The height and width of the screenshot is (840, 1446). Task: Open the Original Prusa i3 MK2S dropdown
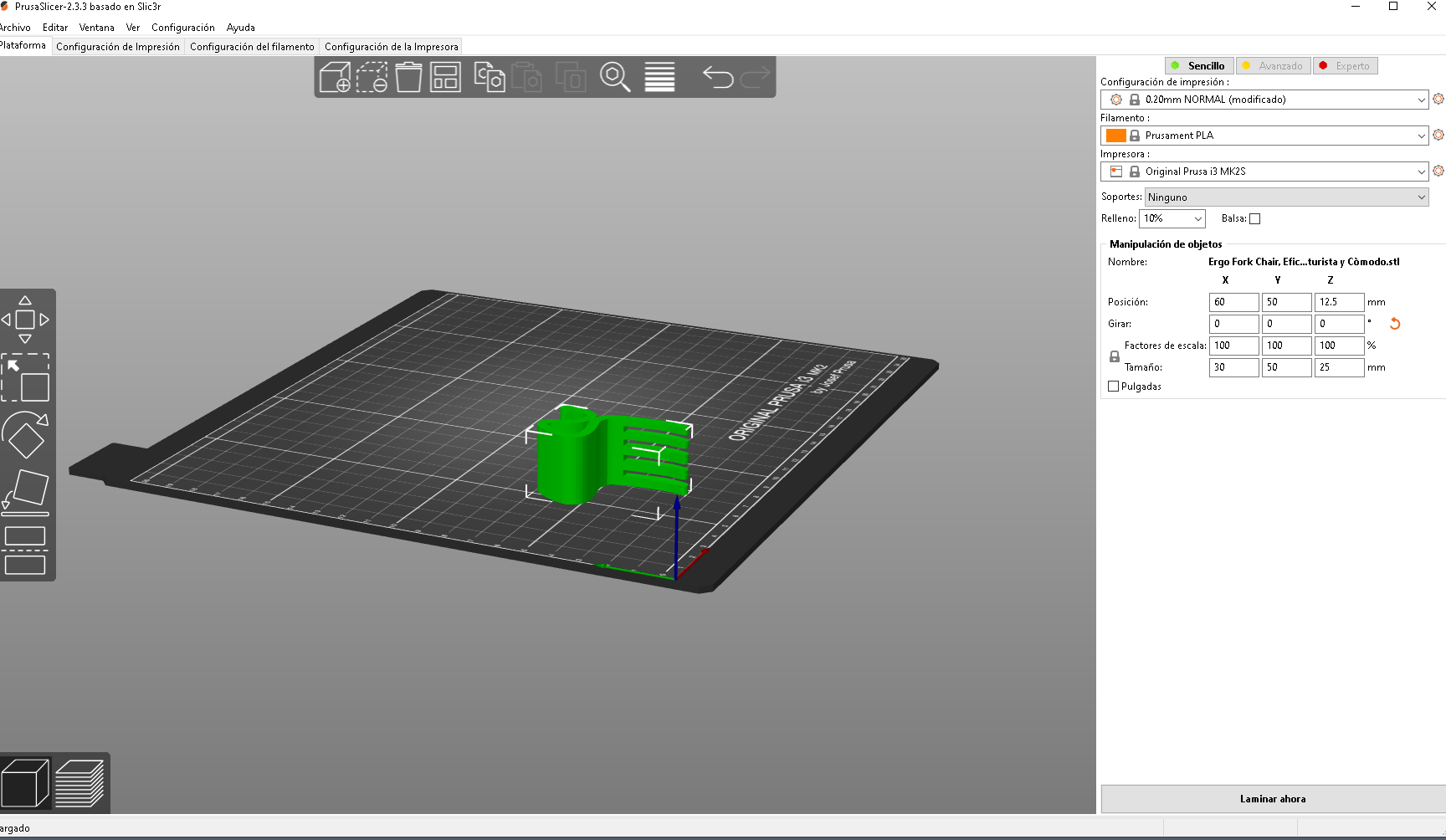pos(1264,172)
